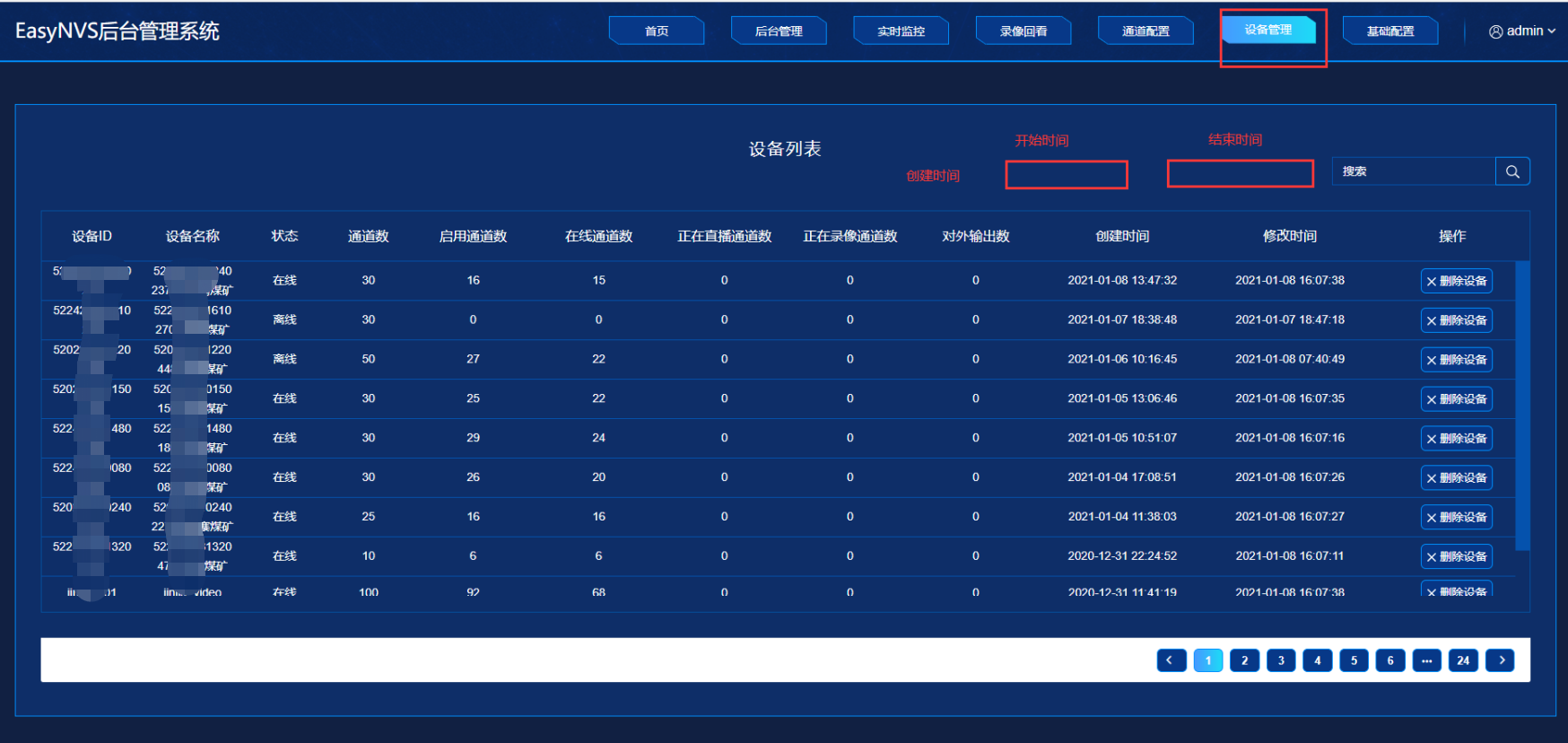
Task: Click the EasyNVS后台管理系统 logo title
Action: click(x=118, y=31)
